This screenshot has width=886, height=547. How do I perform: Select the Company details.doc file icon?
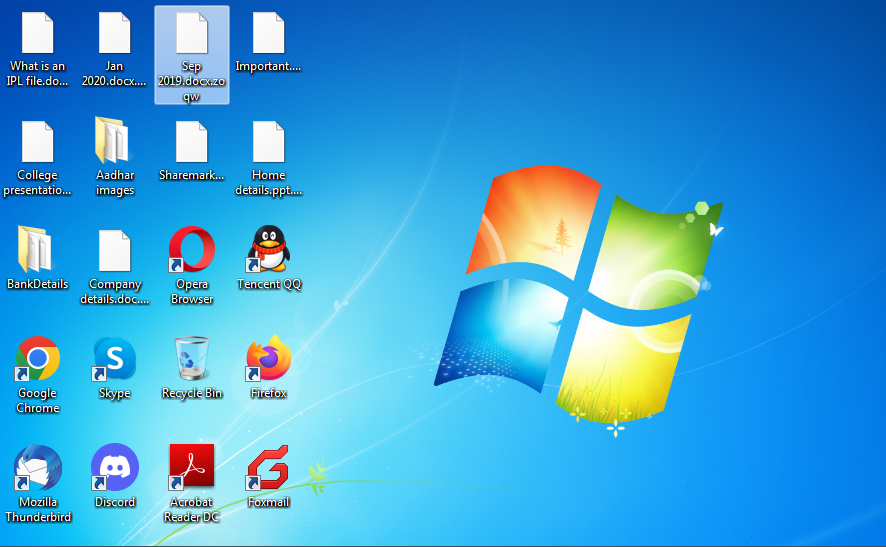115,251
